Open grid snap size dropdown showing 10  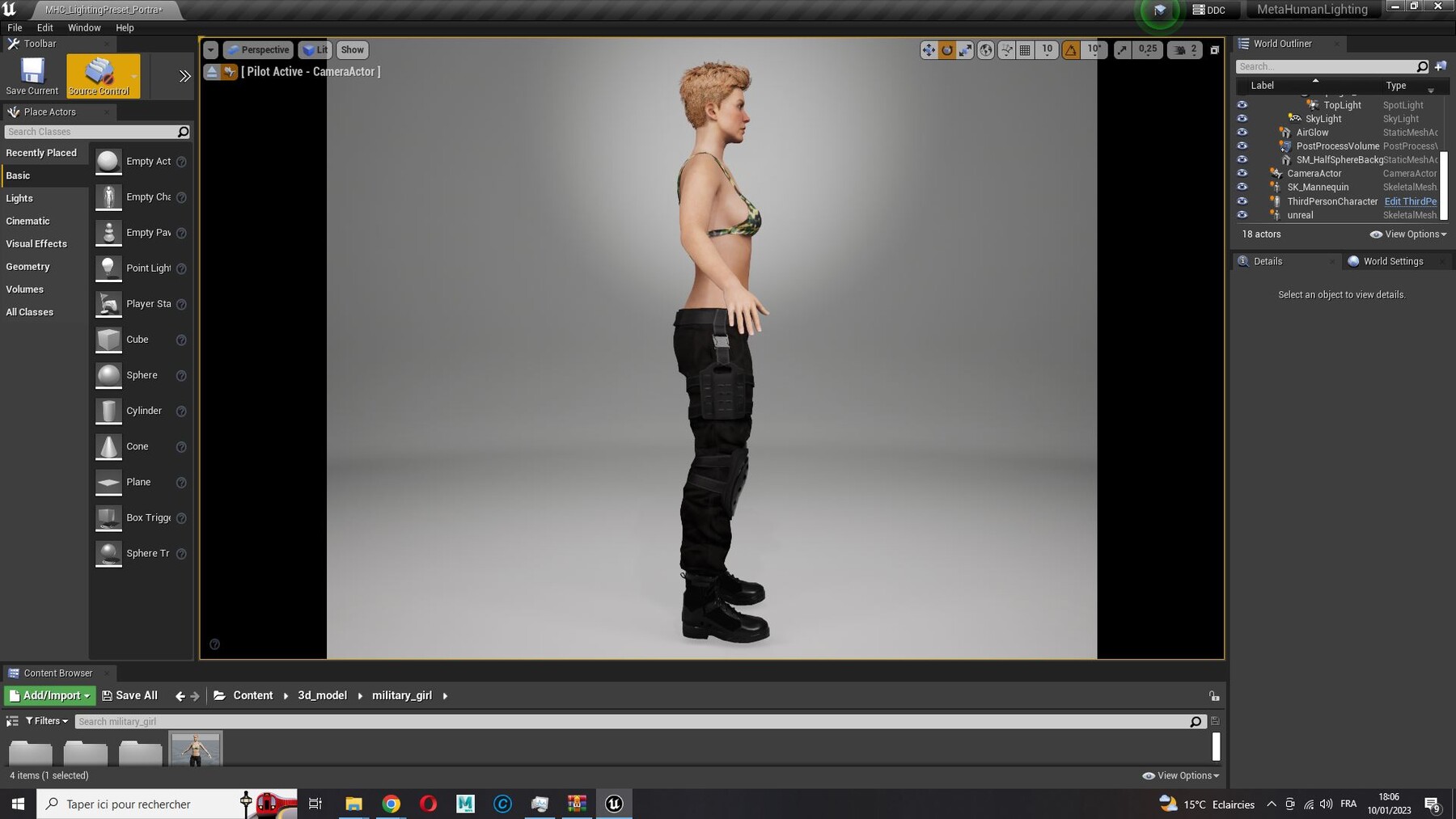[x=1047, y=50]
